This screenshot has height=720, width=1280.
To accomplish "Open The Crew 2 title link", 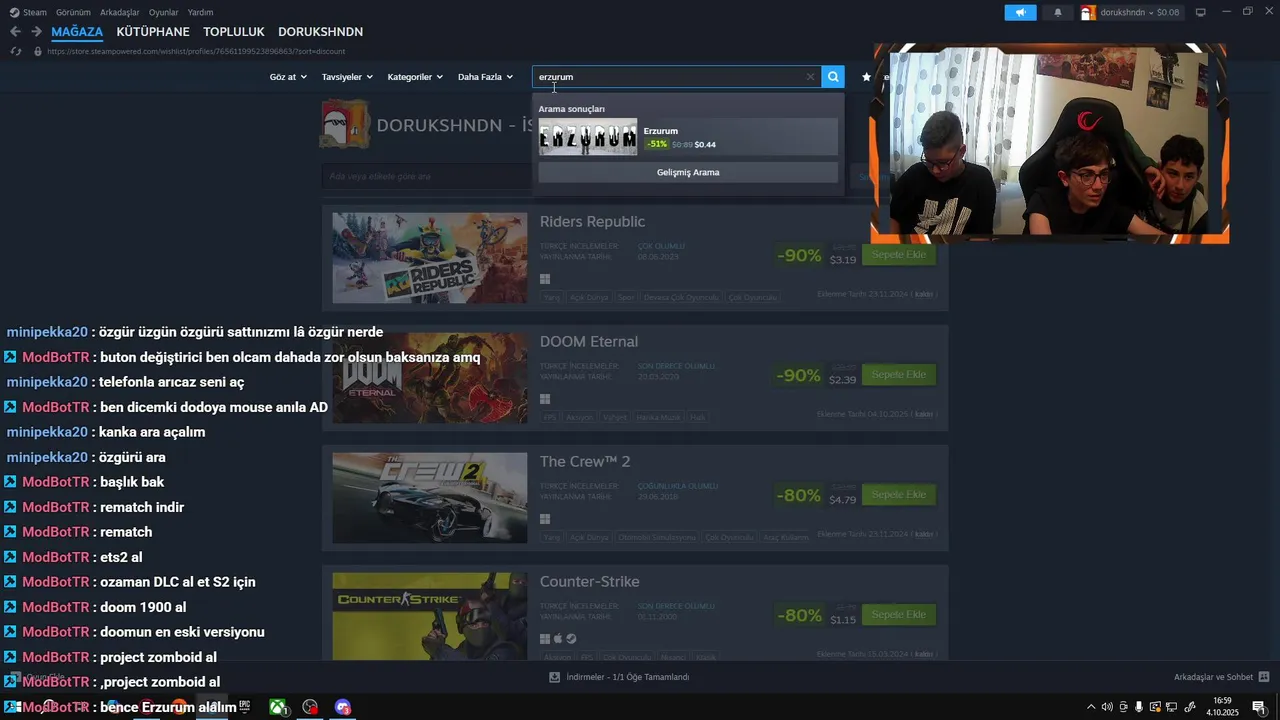I will pos(585,462).
